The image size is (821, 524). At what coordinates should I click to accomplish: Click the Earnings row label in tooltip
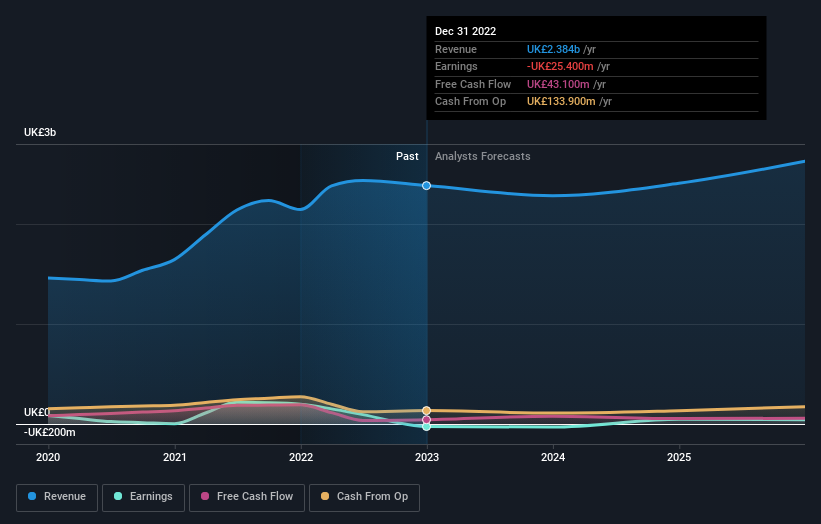[x=457, y=66]
